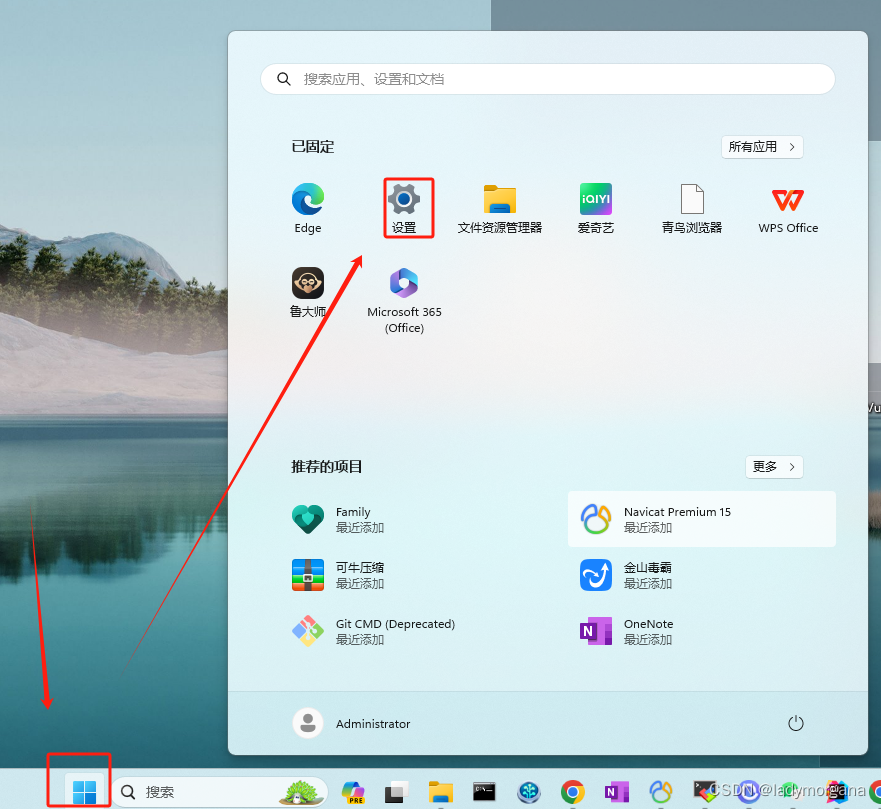Click the 已固定 pinned section heading

point(312,147)
